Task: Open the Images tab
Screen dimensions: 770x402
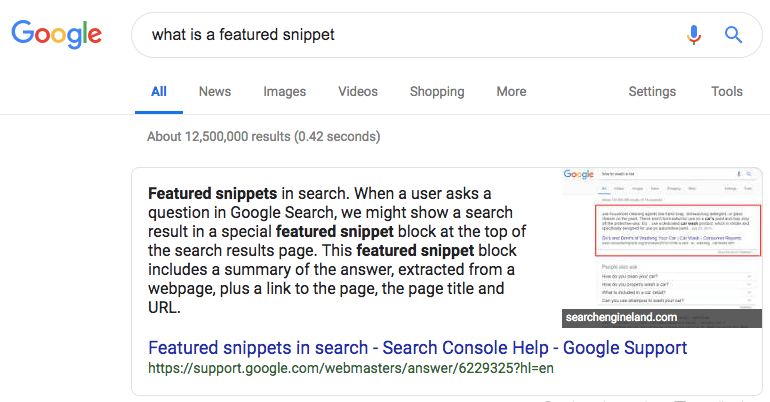Action: coord(285,91)
